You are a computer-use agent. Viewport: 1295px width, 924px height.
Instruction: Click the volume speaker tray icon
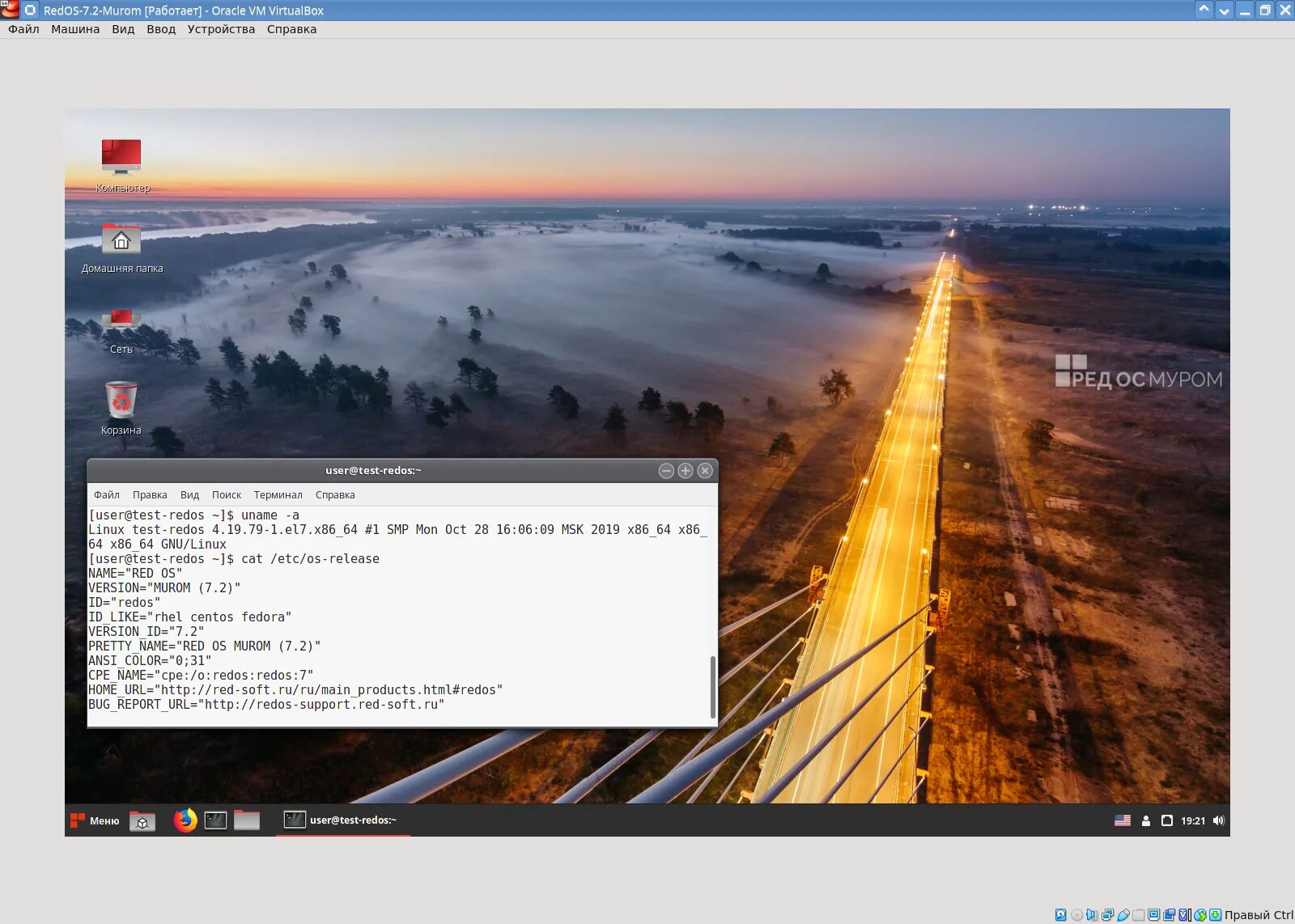point(1219,820)
